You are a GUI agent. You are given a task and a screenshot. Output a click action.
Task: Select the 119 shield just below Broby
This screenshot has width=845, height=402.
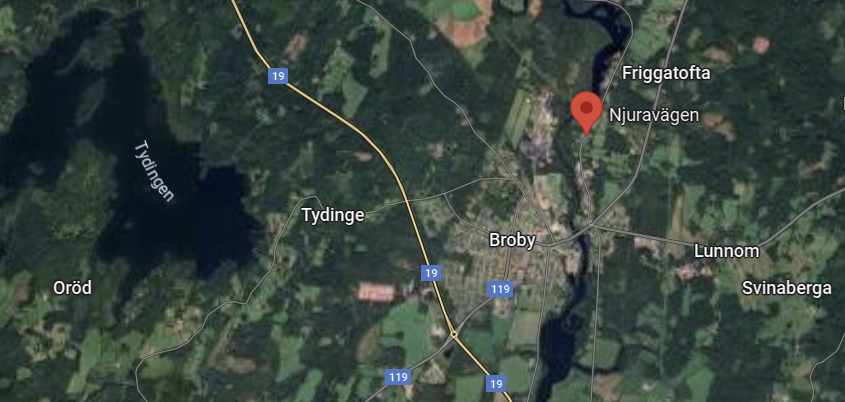tap(500, 289)
